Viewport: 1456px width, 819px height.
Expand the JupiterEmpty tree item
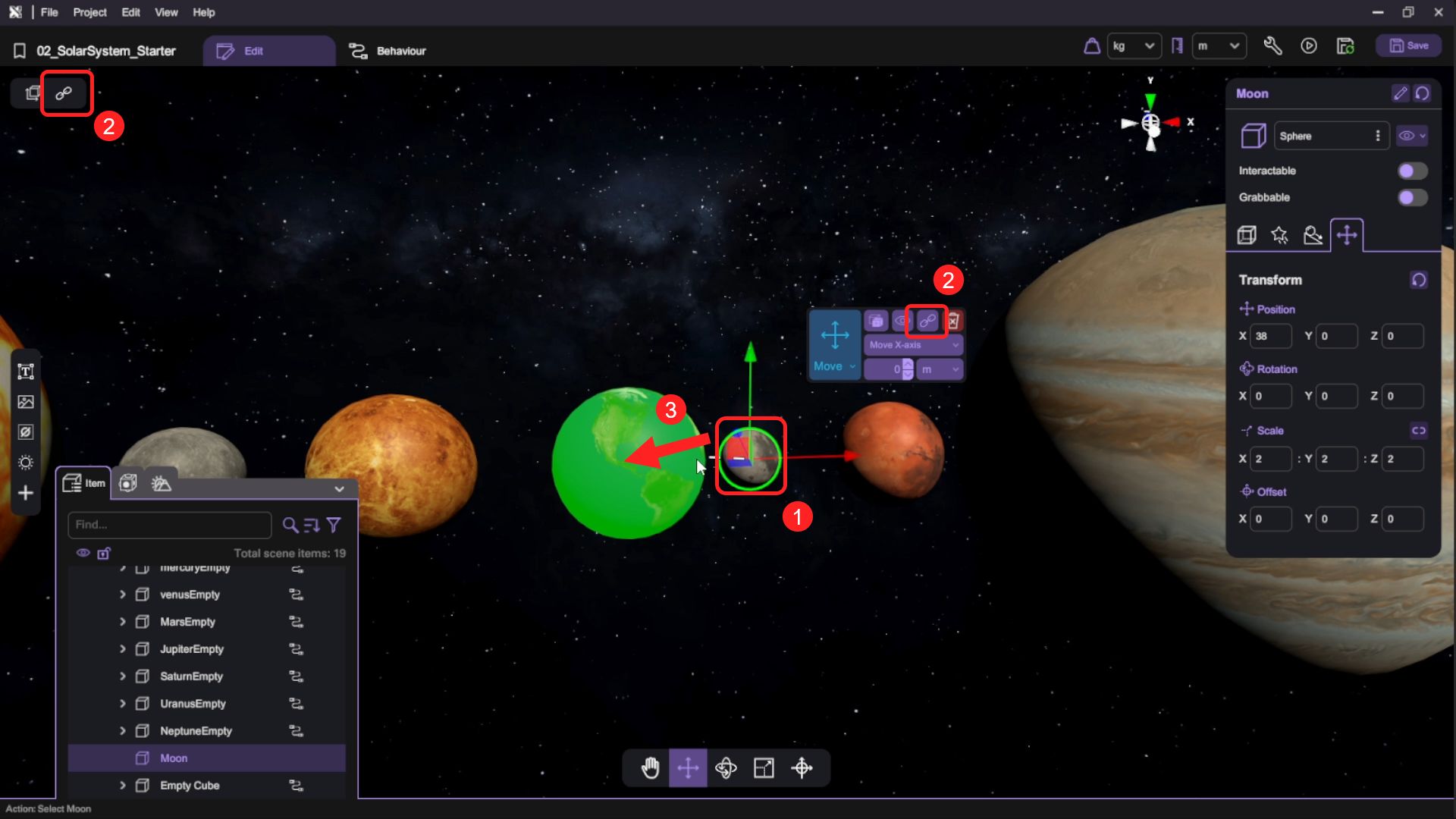coord(122,649)
